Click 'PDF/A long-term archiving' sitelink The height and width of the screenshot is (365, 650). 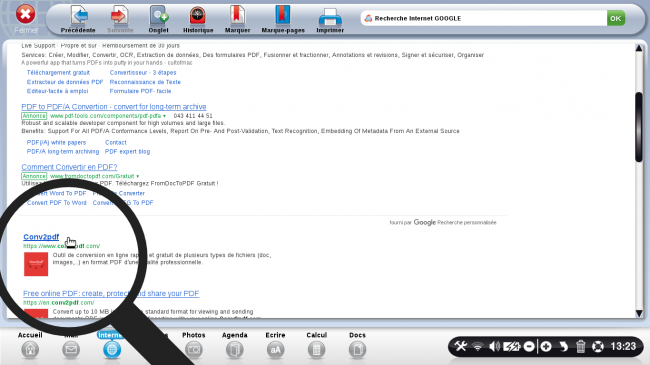click(x=63, y=152)
